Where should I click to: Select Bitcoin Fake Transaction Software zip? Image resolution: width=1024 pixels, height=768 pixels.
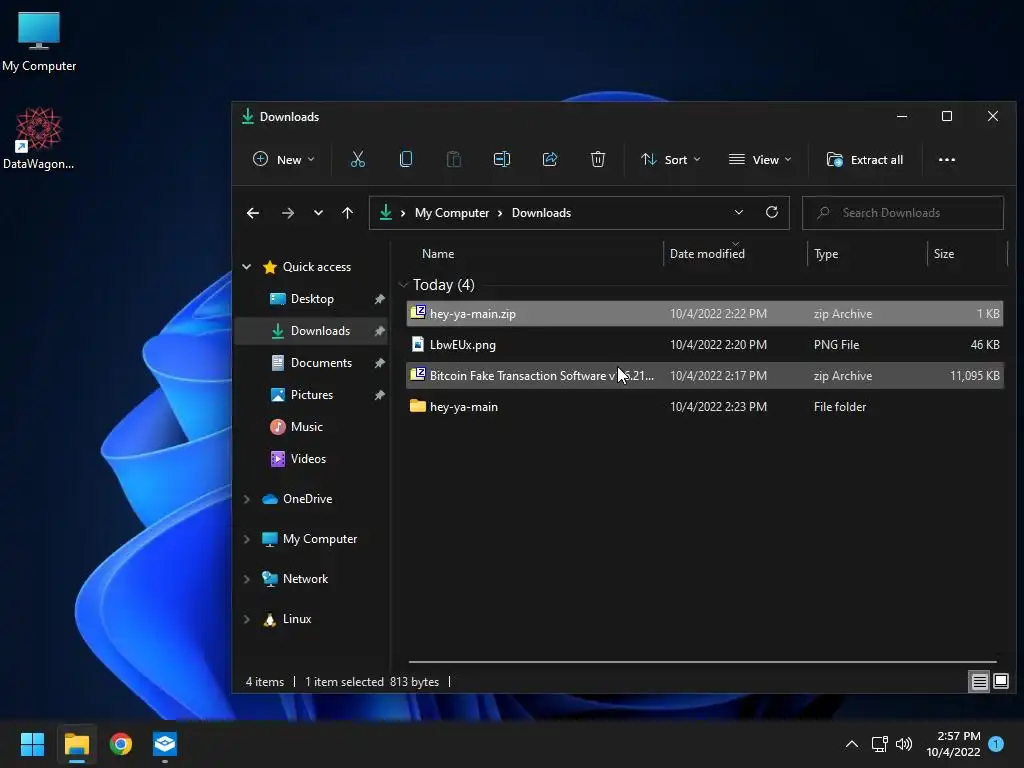tap(705, 376)
